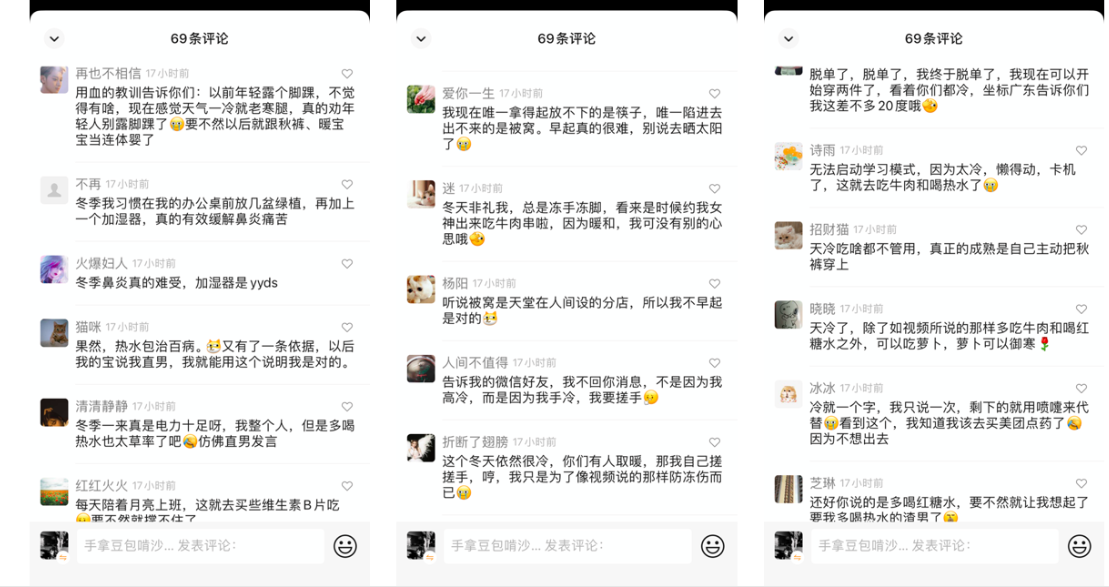Screen dimensions: 1109x587
Task: Open the username 晓晓
Action: coord(823,309)
